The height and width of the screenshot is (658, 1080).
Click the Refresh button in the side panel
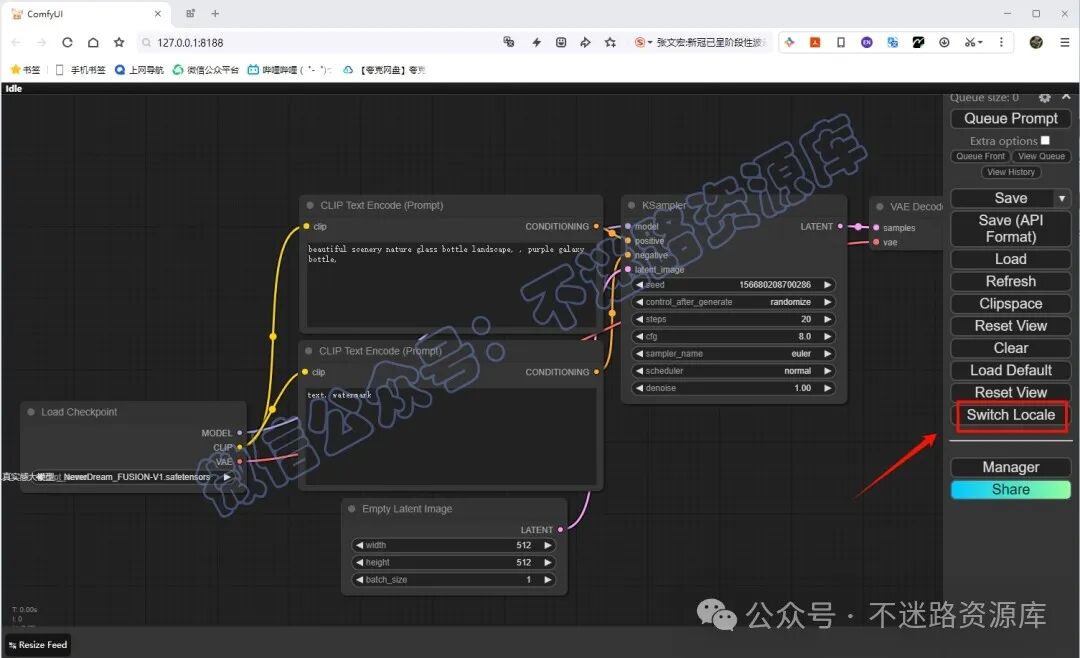point(1010,281)
